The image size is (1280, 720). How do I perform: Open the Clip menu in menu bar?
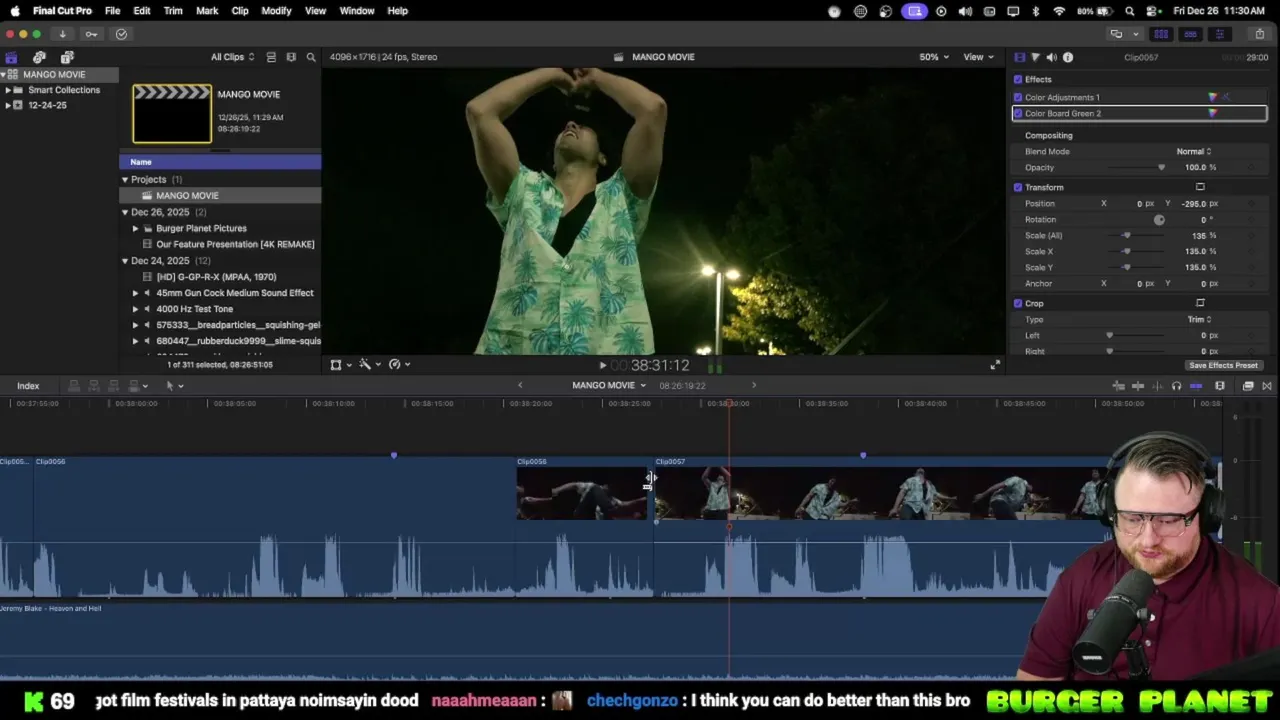click(240, 11)
